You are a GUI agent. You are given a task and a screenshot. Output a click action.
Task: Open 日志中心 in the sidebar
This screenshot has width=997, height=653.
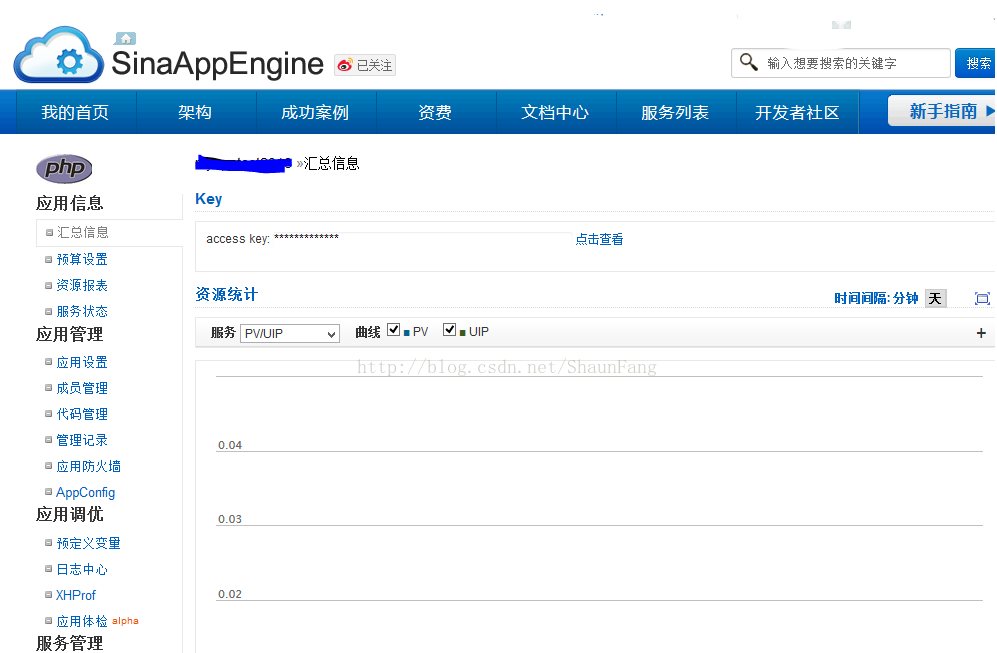[82, 570]
